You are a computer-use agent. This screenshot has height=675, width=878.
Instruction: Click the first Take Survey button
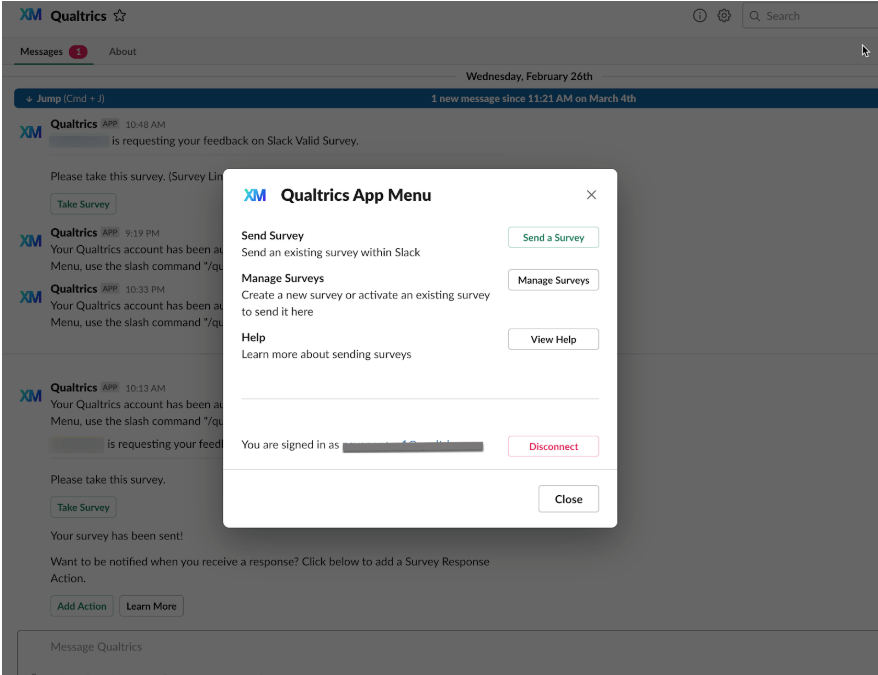click(83, 204)
